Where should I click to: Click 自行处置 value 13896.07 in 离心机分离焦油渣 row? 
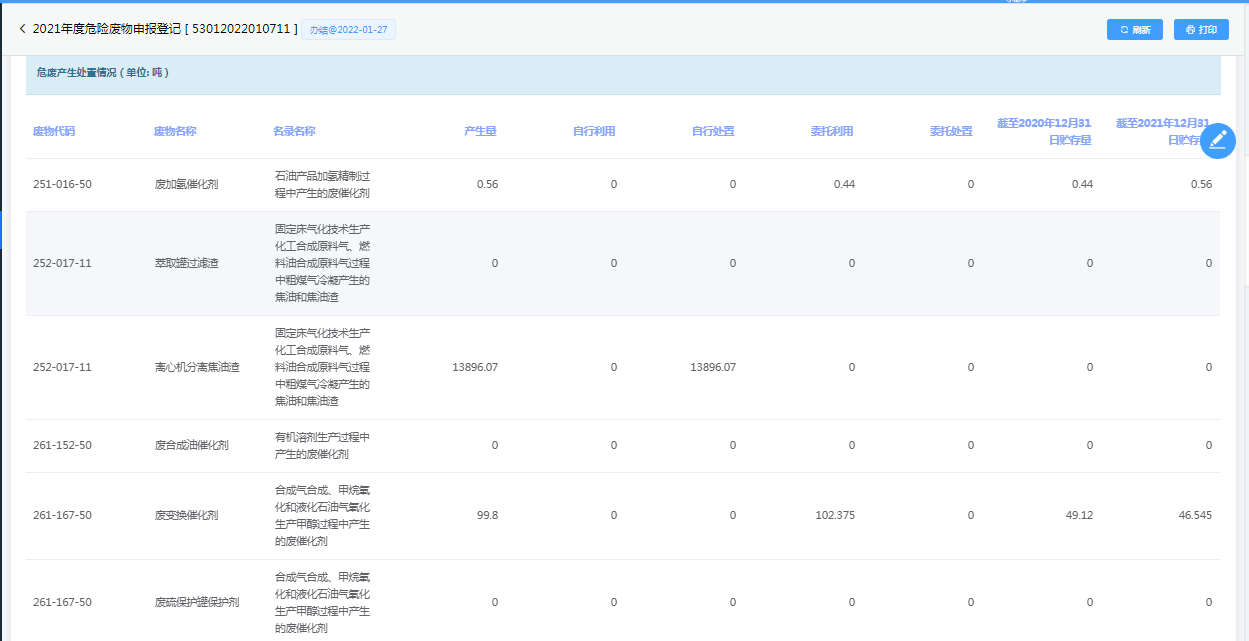pos(713,367)
